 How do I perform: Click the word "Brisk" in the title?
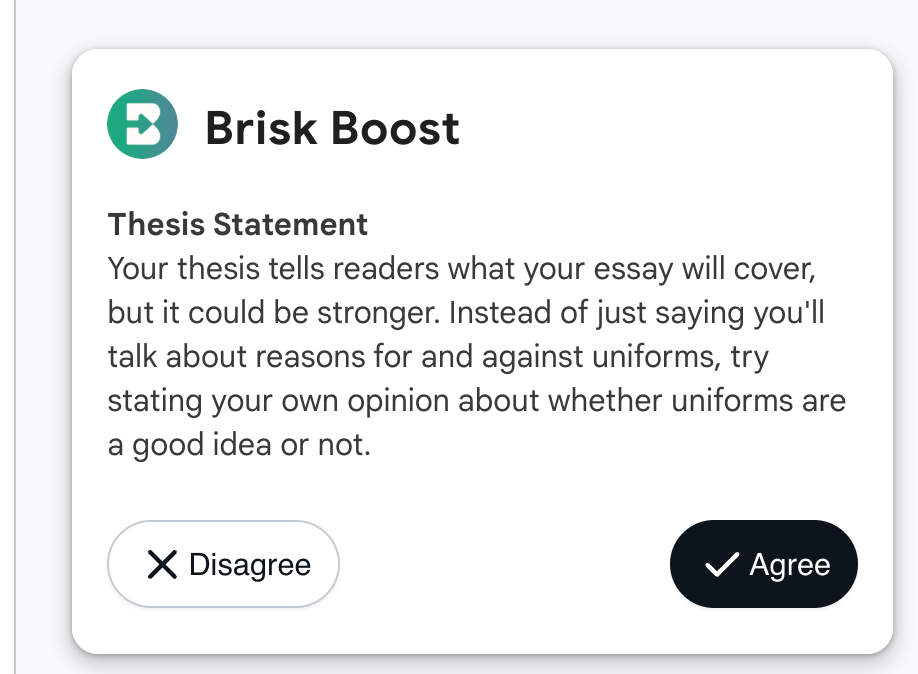[261, 129]
